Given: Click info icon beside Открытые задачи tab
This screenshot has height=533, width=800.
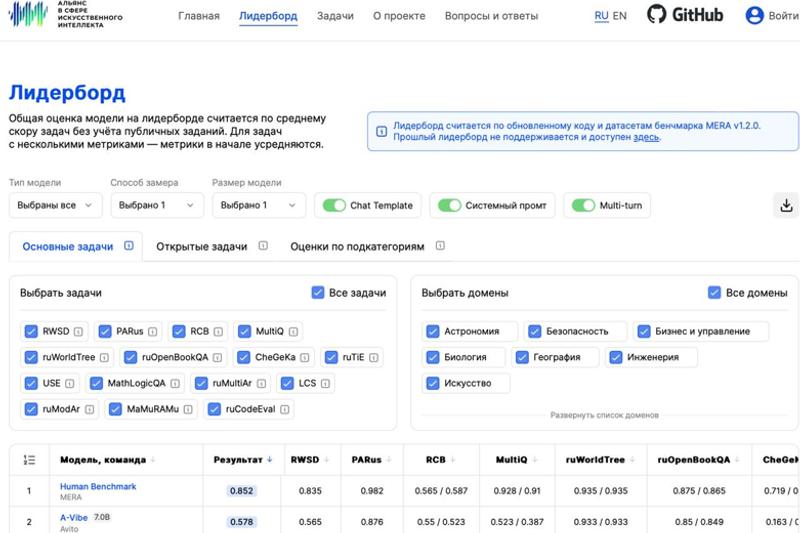Looking at the screenshot, I should tap(263, 245).
